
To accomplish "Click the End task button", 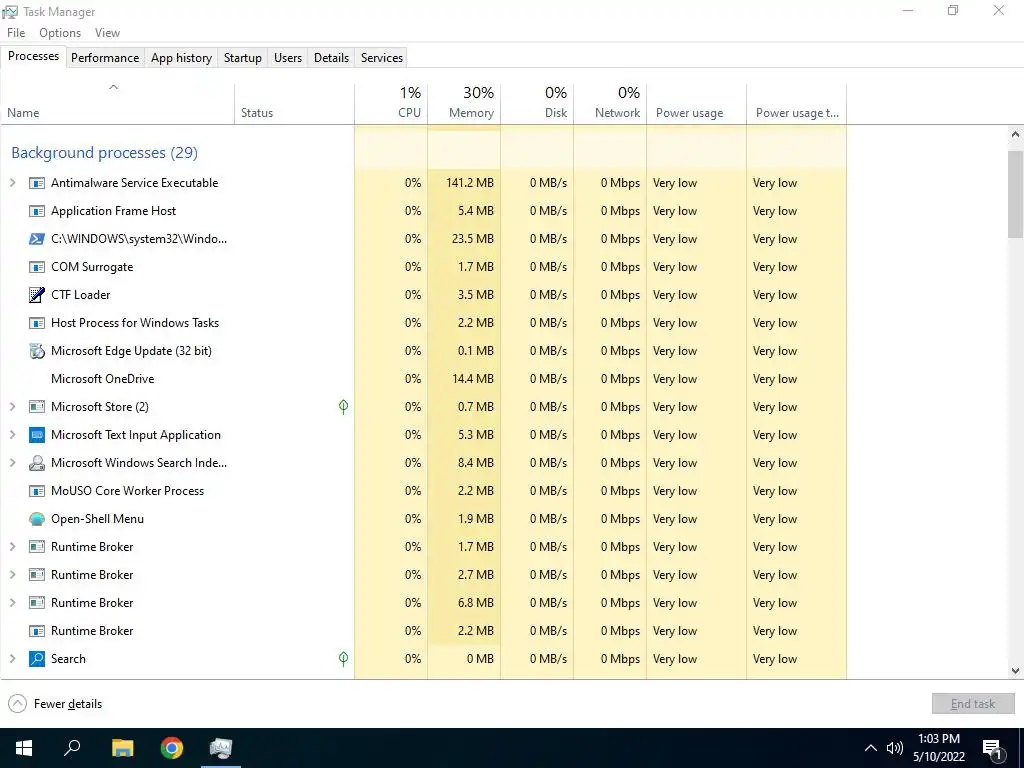I will [973, 703].
